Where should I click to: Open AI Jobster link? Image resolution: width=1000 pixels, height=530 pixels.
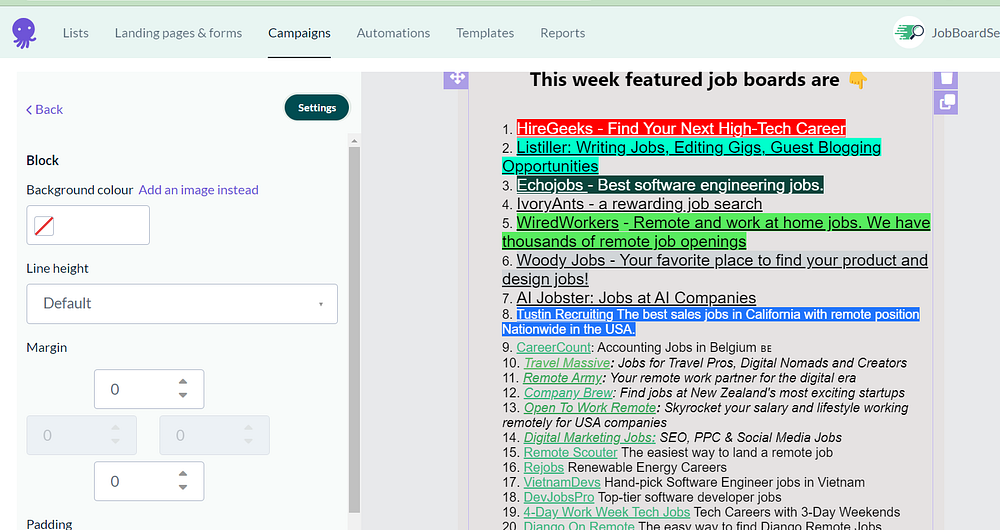point(636,298)
